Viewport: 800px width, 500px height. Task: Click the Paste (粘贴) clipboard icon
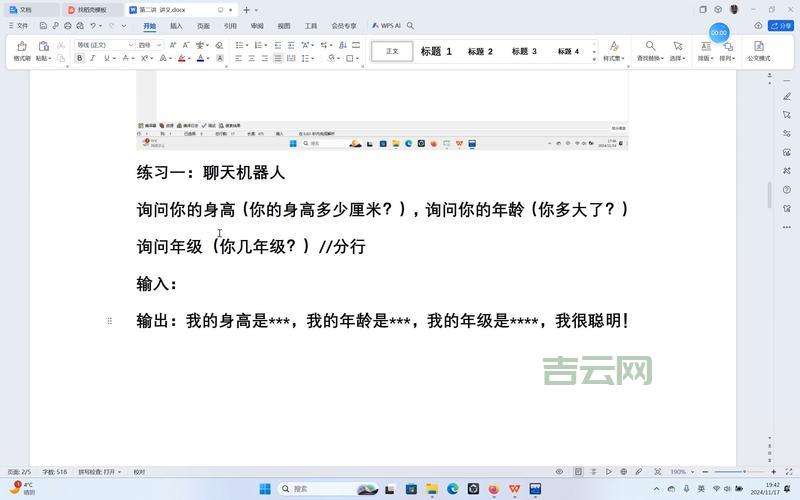tap(43, 46)
